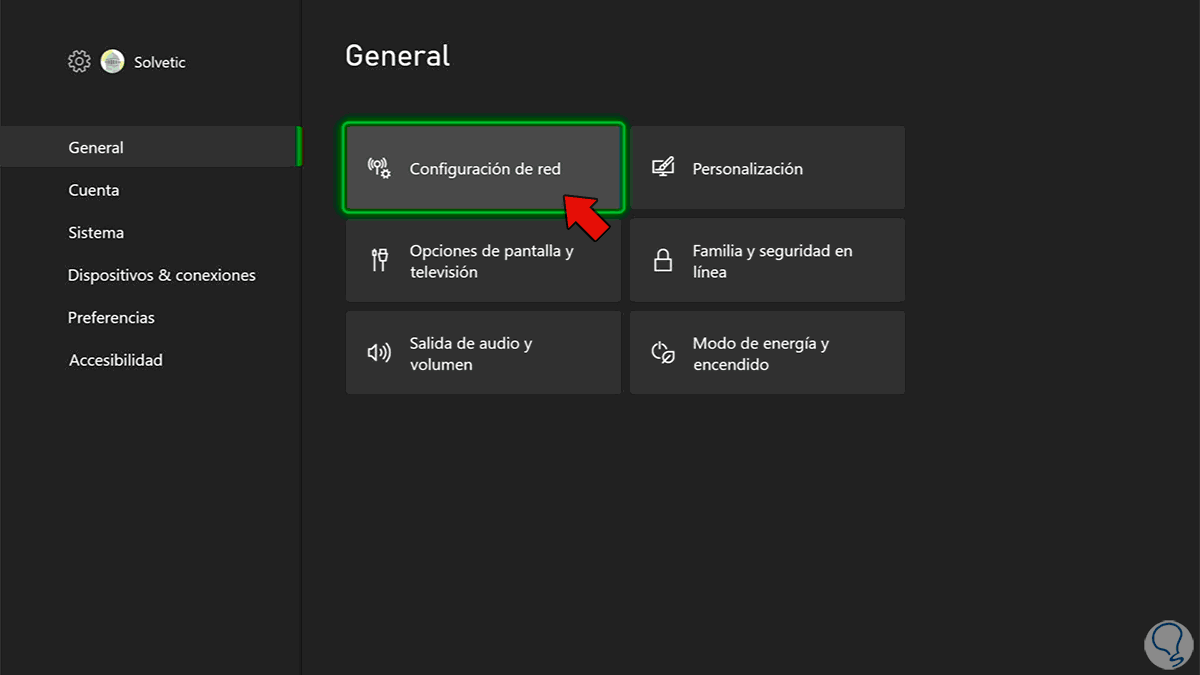The width and height of the screenshot is (1200, 675).
Task: Open Modo de energía y encendido
Action: pyautogui.click(x=767, y=353)
